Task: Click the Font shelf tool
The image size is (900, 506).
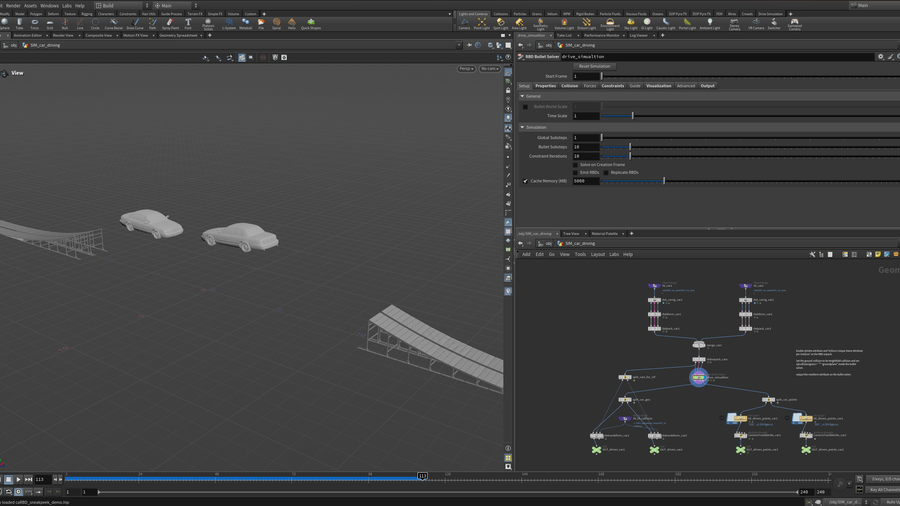Action: coord(188,23)
